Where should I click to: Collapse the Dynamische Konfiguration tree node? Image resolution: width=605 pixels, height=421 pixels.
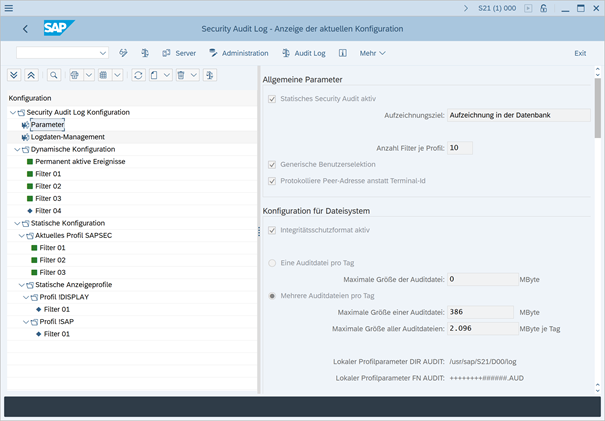coord(17,149)
